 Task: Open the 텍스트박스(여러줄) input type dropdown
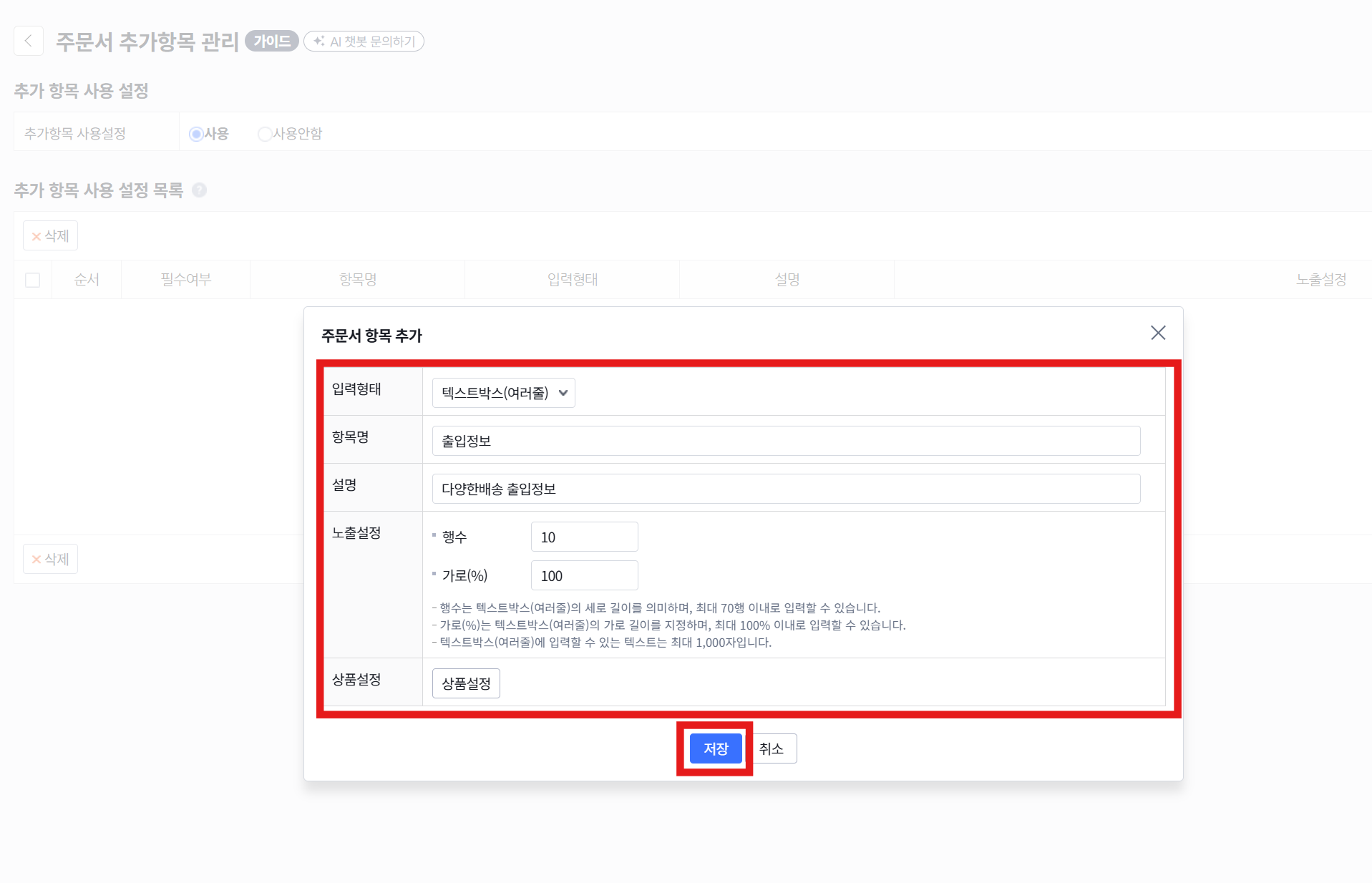[504, 393]
